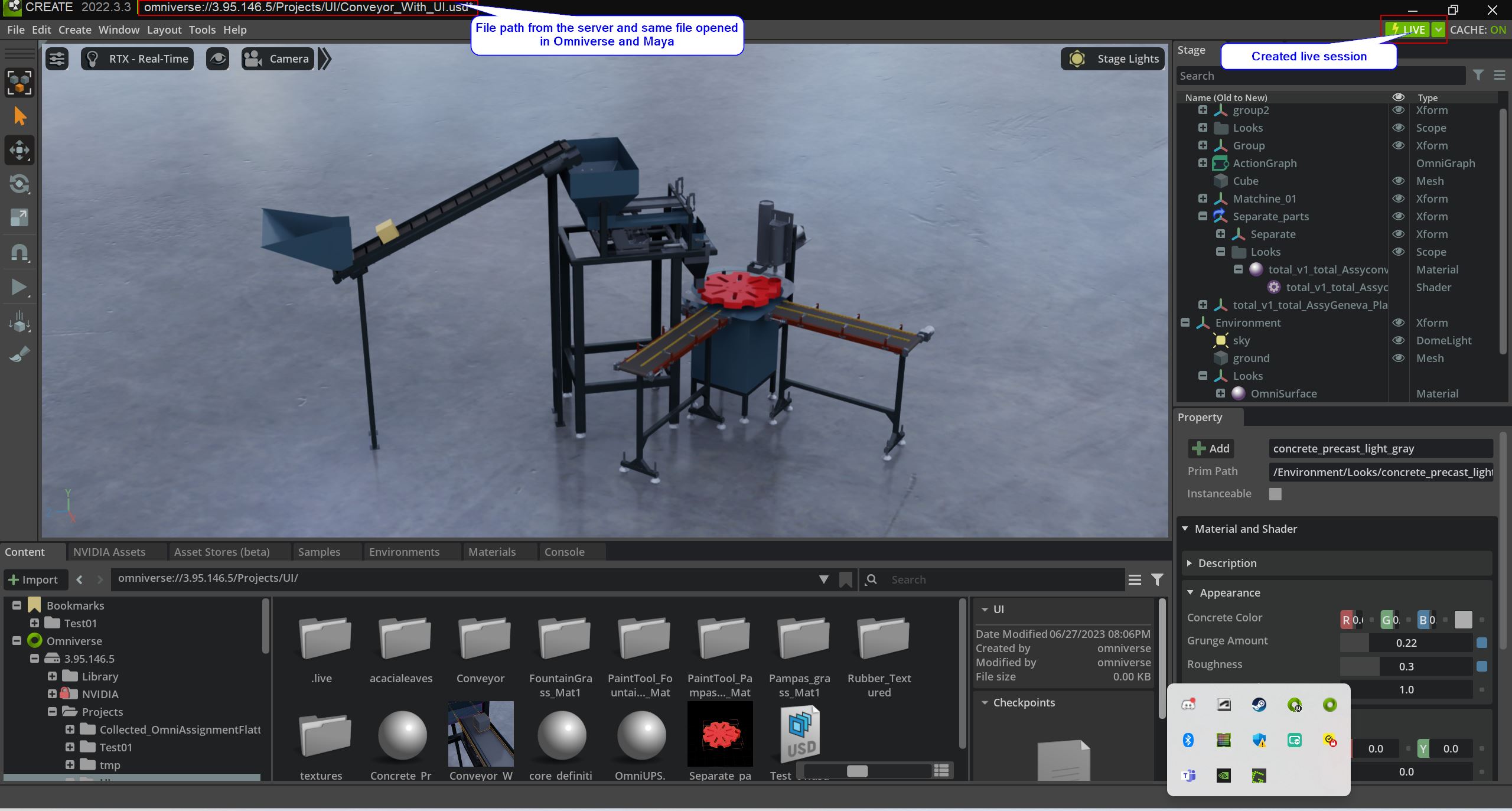Select the arrow selection tool
Screen dimensions: 1512x811
(19, 116)
